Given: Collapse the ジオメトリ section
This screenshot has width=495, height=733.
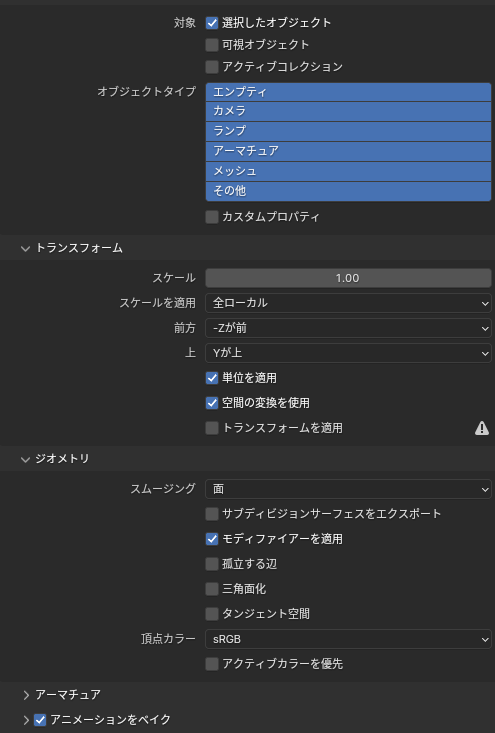Looking at the screenshot, I should click(x=25, y=459).
